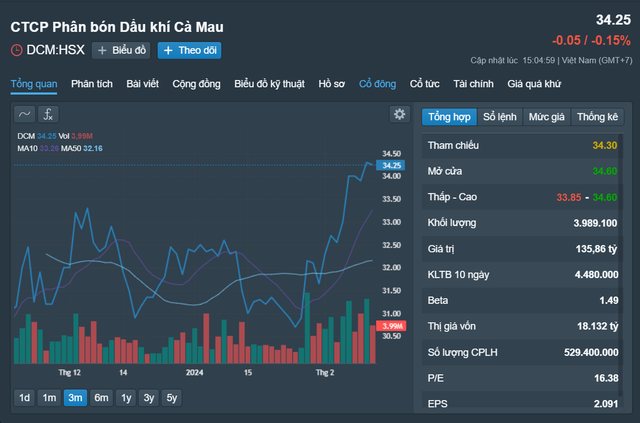
Task: Open the fx indicators icon
Action: coord(48,114)
